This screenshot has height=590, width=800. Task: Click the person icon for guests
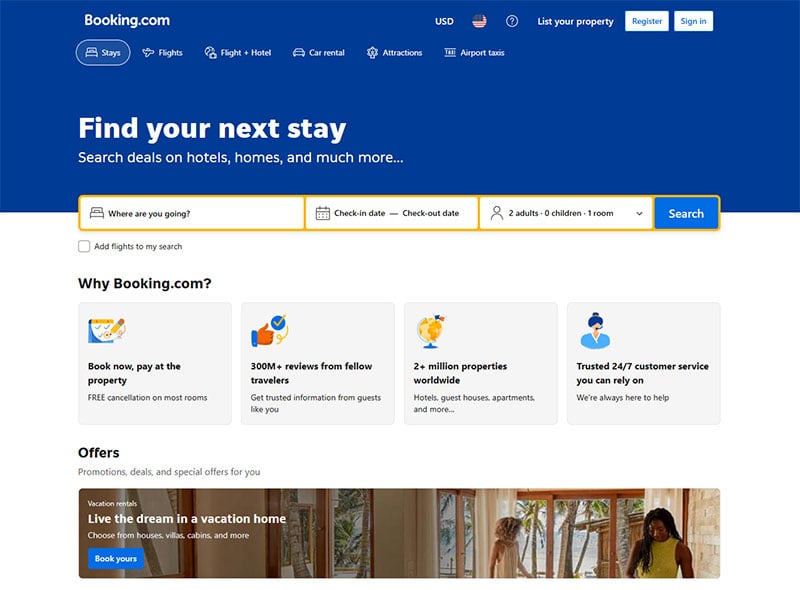pyautogui.click(x=497, y=213)
